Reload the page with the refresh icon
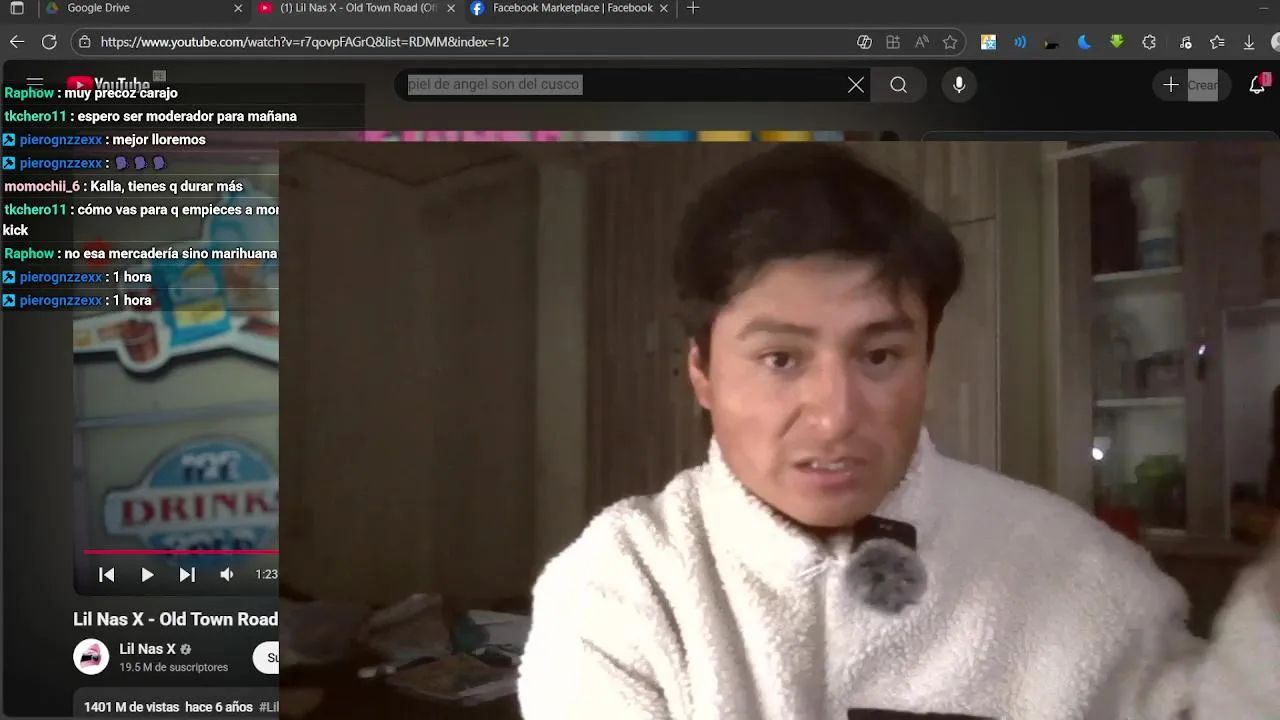 click(49, 42)
